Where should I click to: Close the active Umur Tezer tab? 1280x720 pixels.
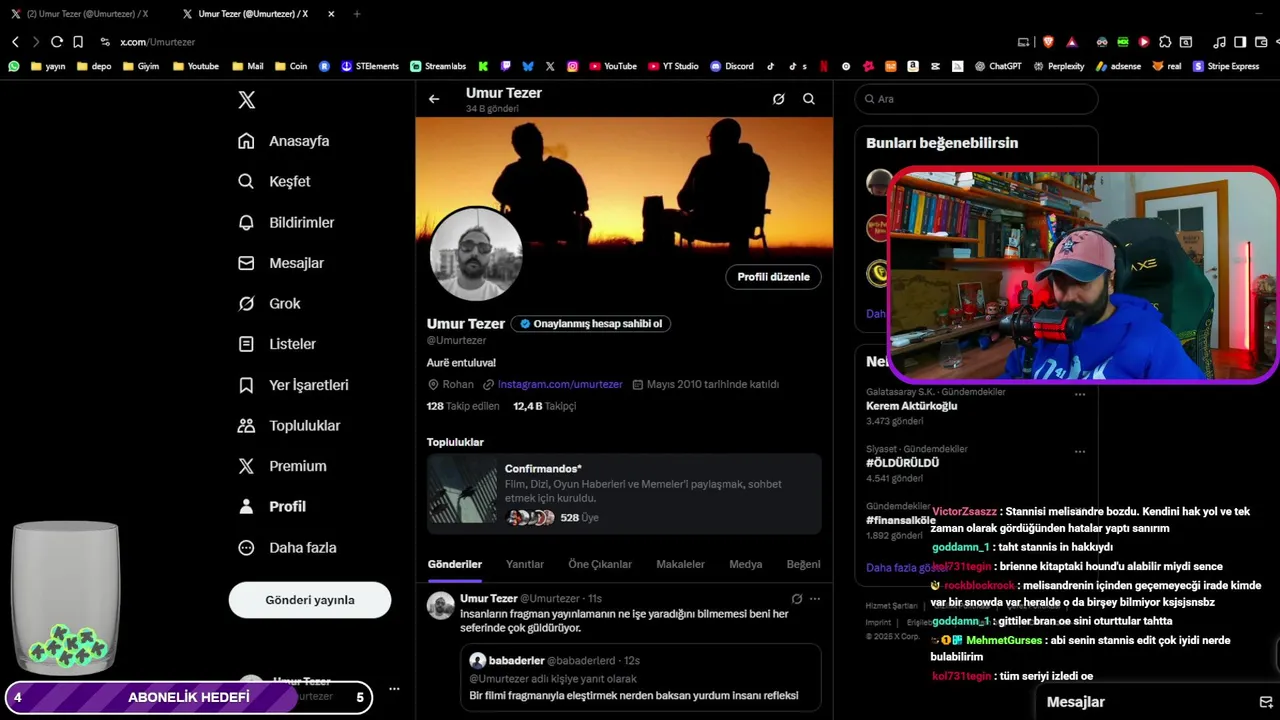click(x=331, y=14)
